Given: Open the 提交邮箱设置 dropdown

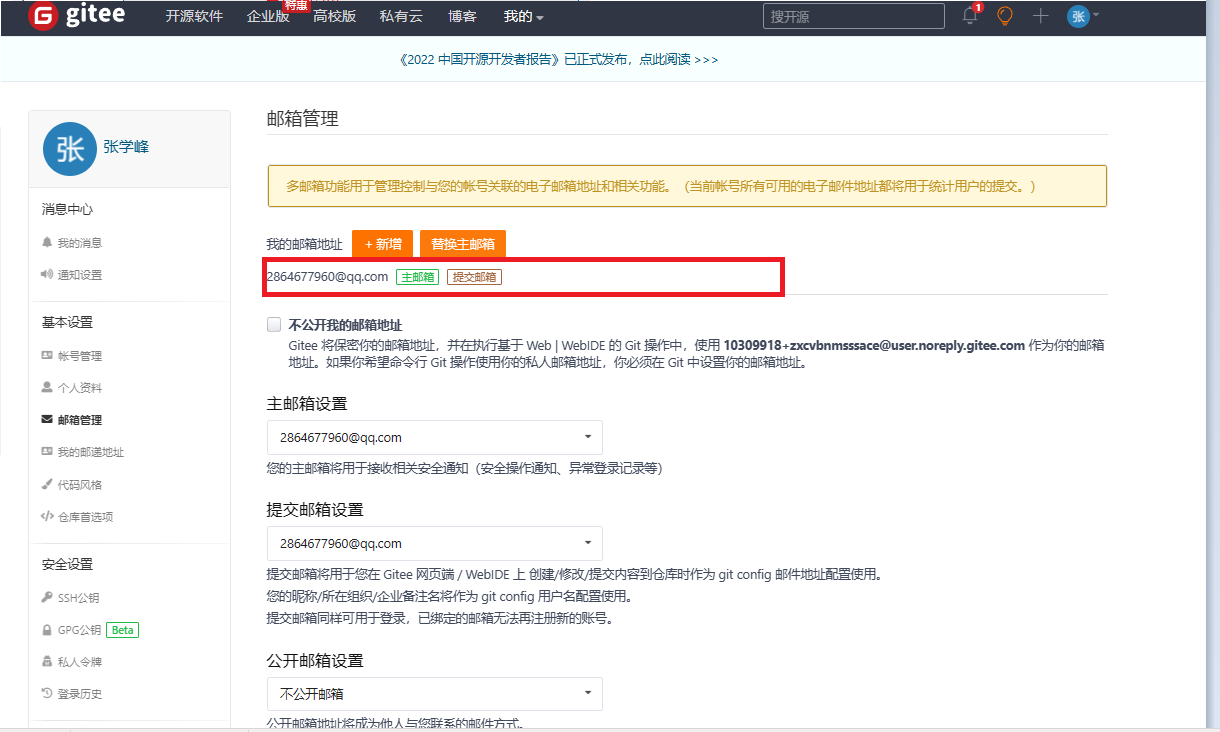Looking at the screenshot, I should point(435,544).
